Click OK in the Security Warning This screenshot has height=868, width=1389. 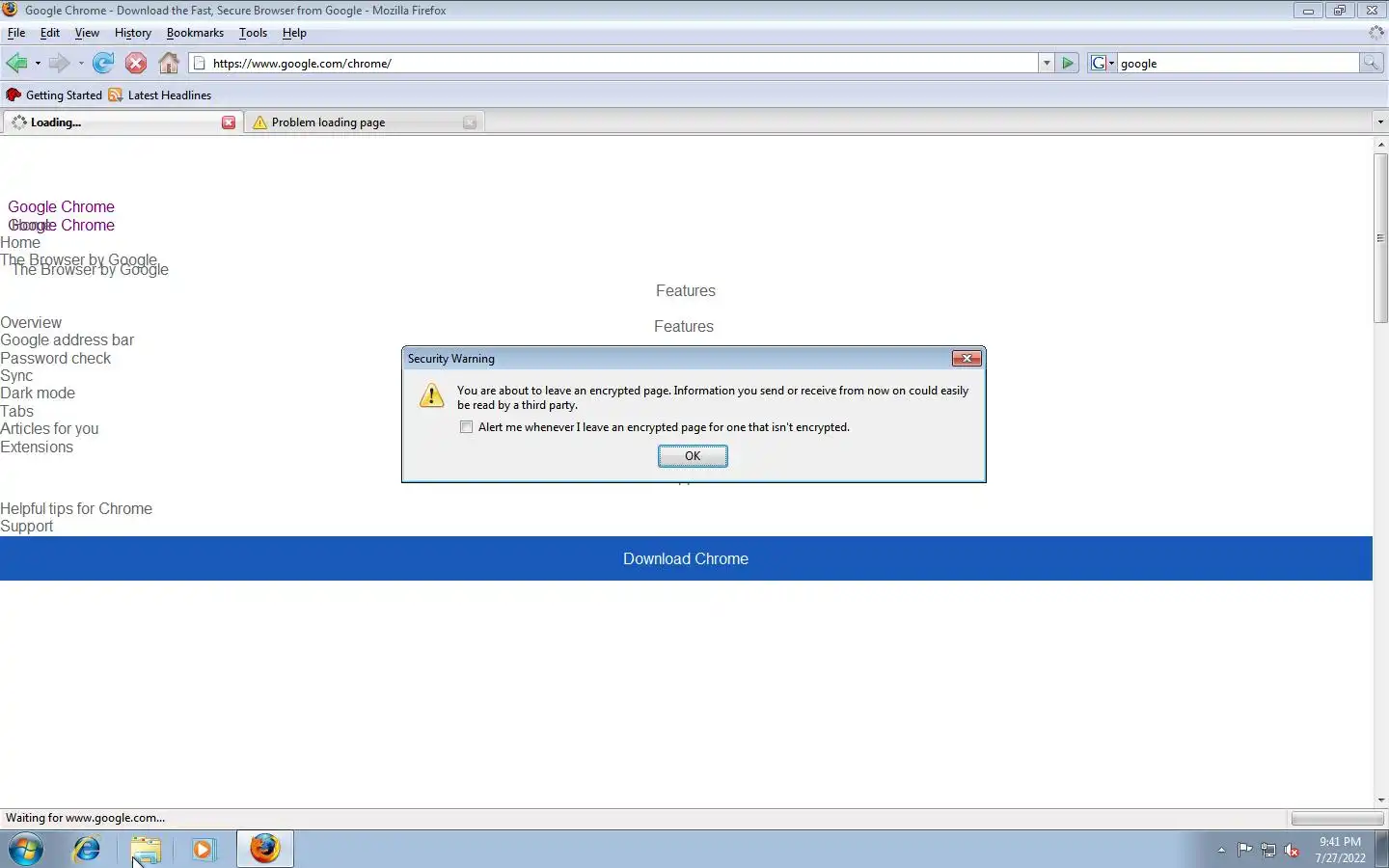(693, 456)
